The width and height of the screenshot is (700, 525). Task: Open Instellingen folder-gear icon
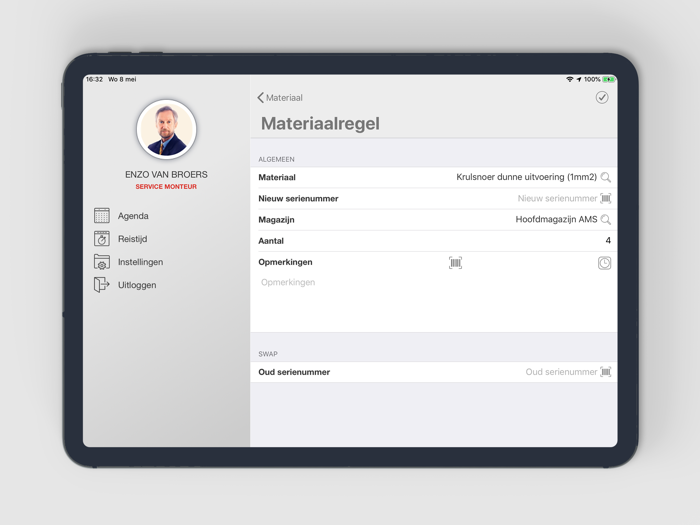102,262
